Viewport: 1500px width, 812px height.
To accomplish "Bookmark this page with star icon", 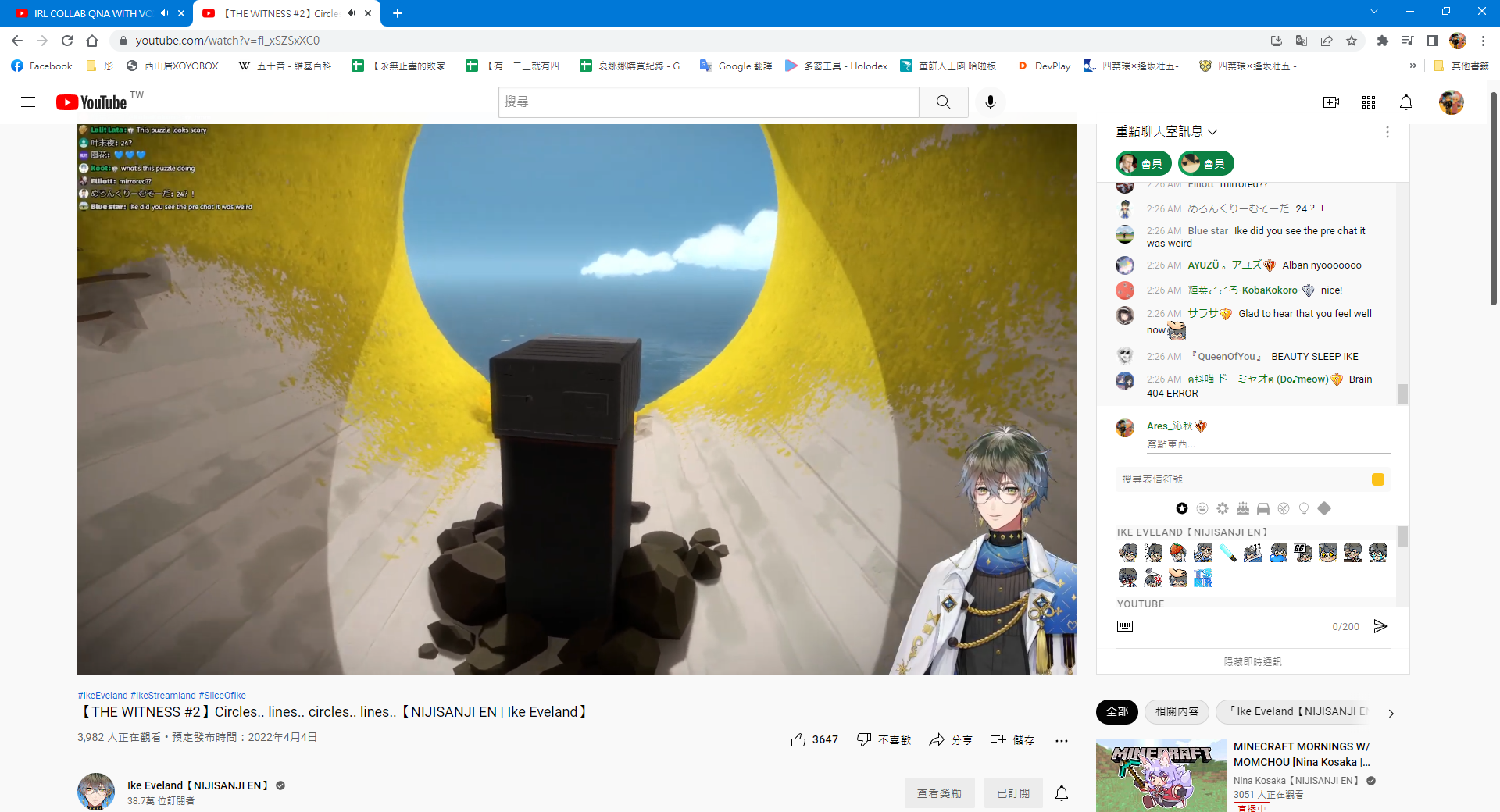I will pyautogui.click(x=1352, y=41).
